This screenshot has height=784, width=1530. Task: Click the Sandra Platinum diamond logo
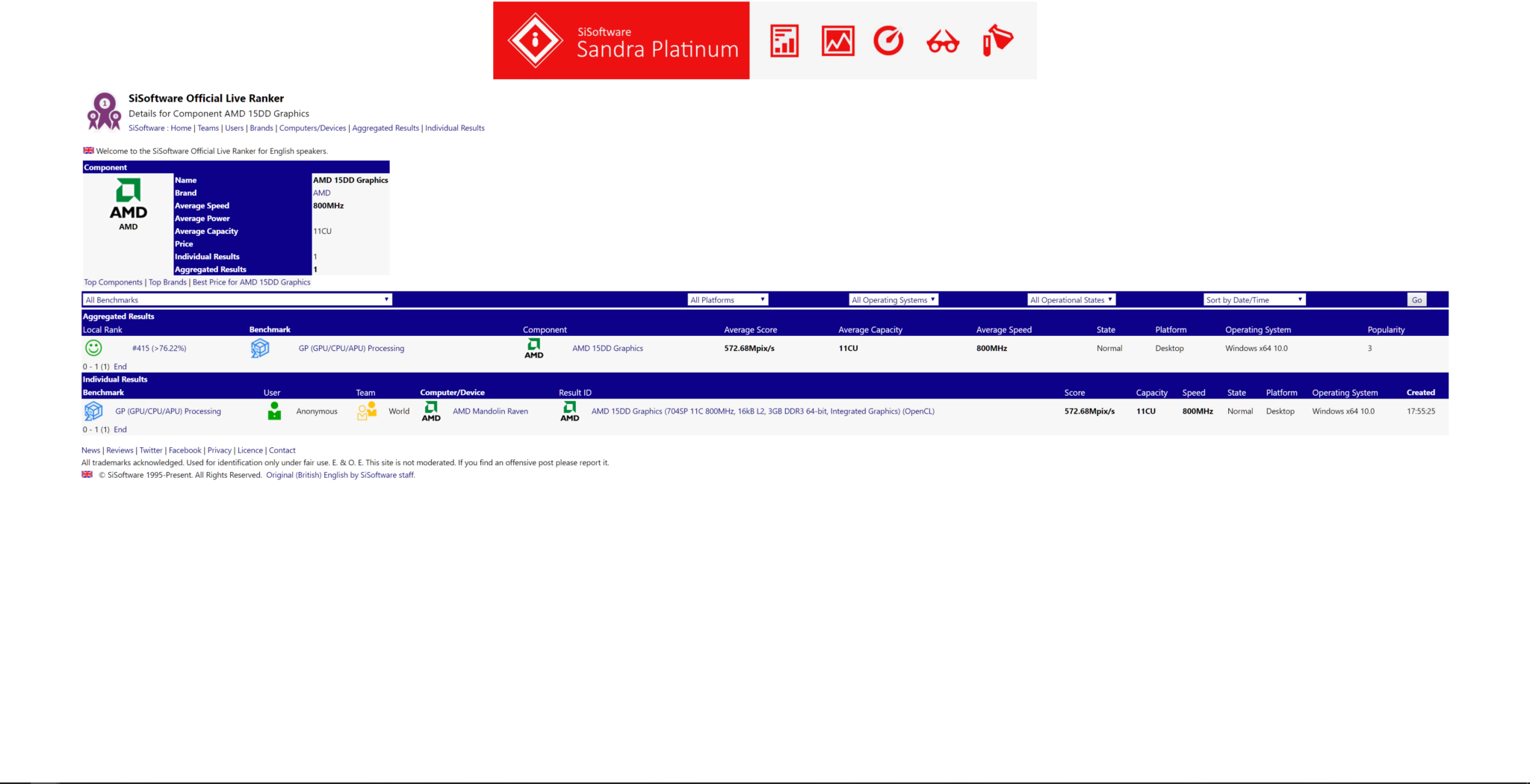coord(535,40)
